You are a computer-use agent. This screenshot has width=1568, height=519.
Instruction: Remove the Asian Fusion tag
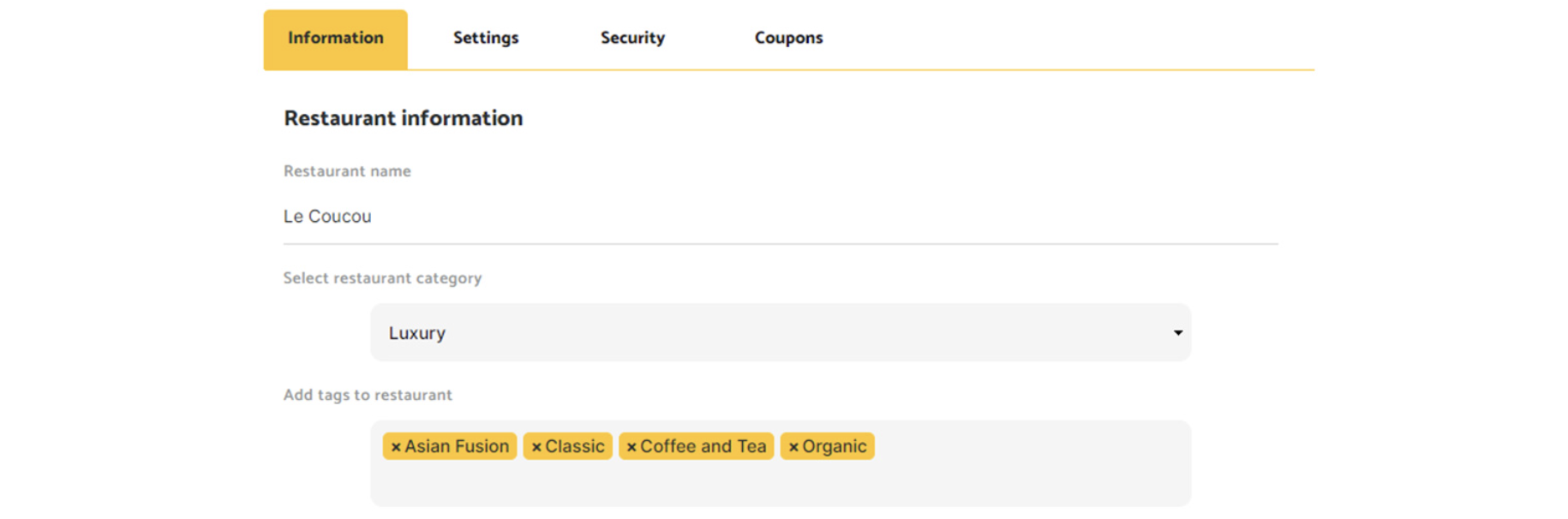click(x=396, y=447)
